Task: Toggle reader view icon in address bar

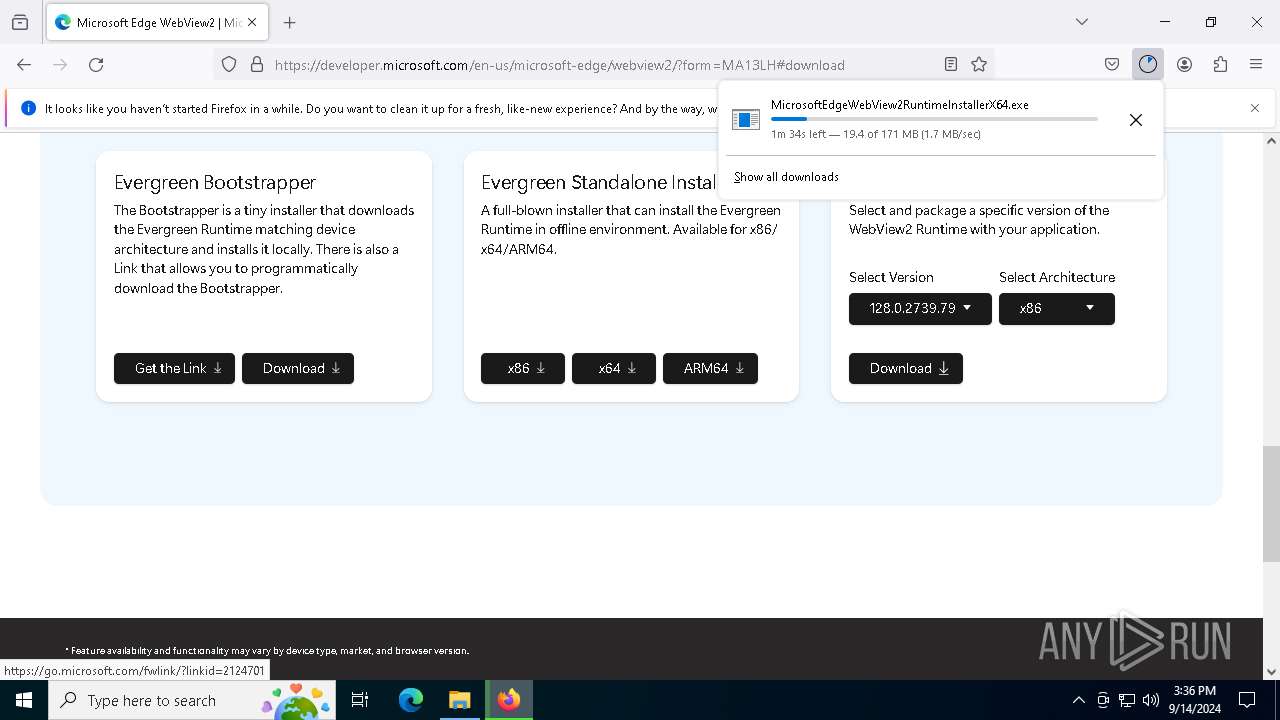Action: 951,64
